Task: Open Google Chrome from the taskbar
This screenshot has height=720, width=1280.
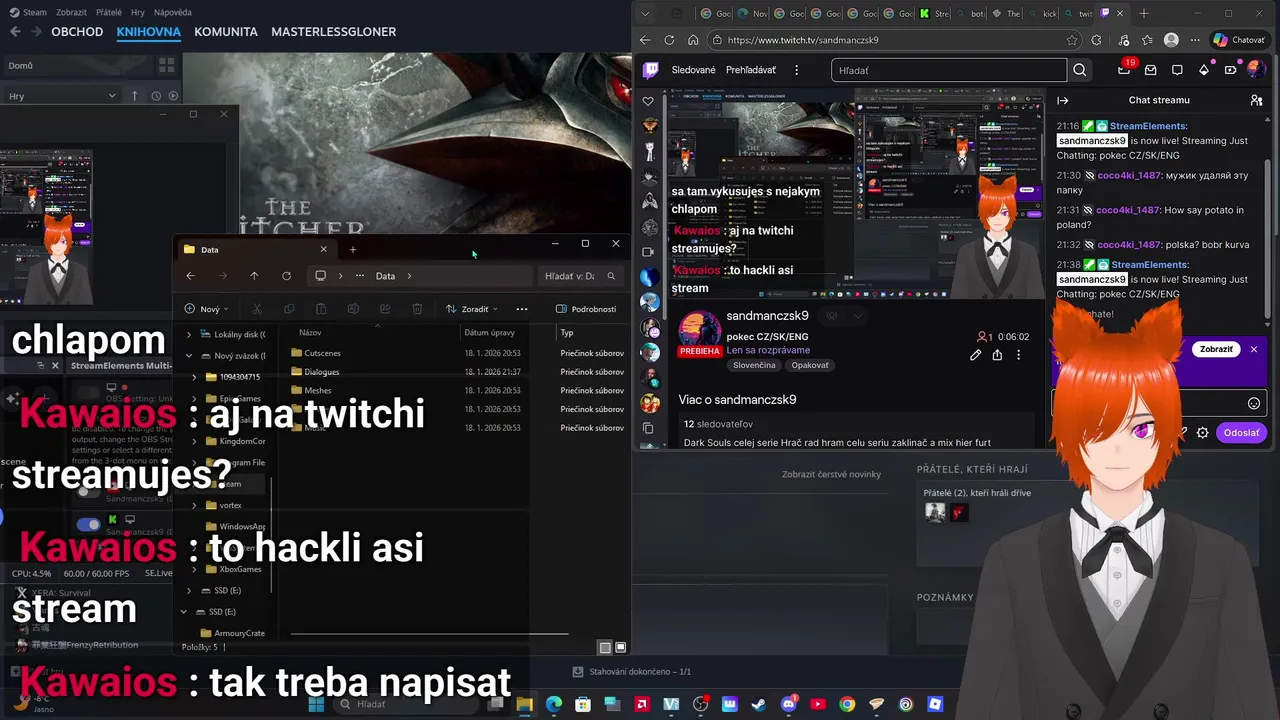Action: tap(847, 704)
